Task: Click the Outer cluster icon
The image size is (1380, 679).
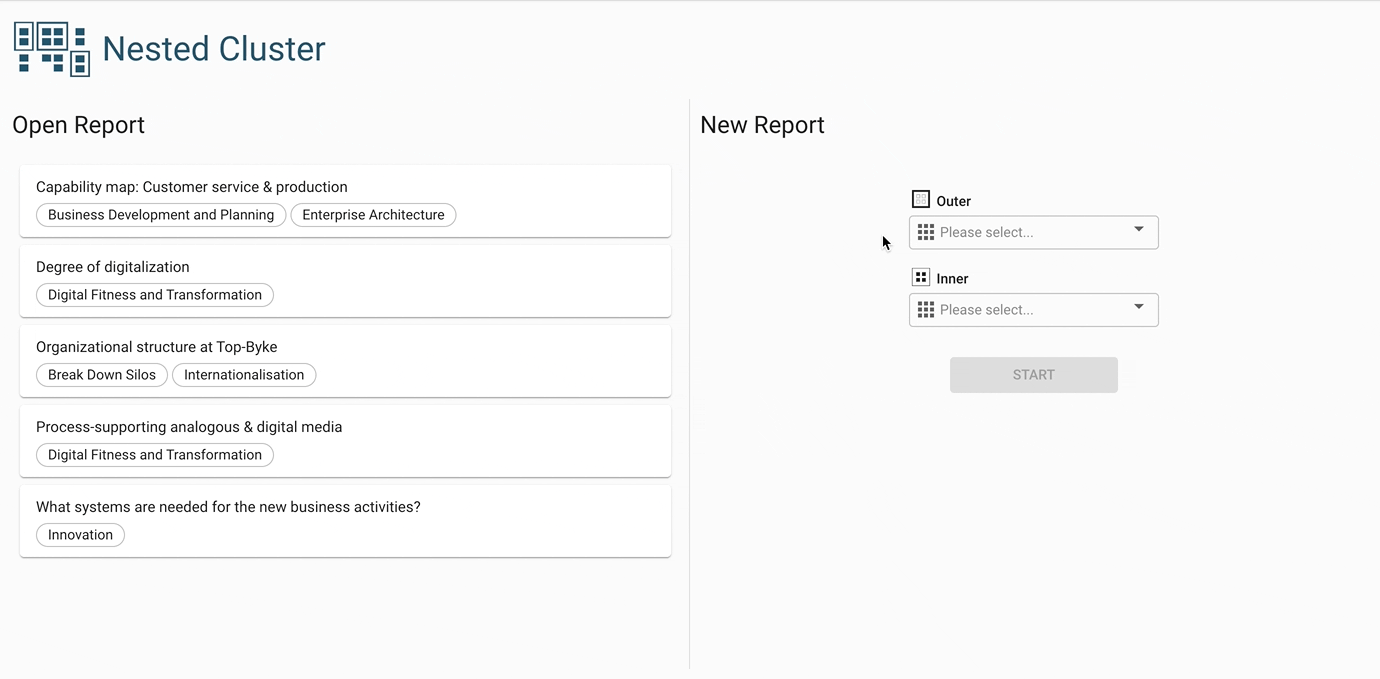Action: click(921, 200)
